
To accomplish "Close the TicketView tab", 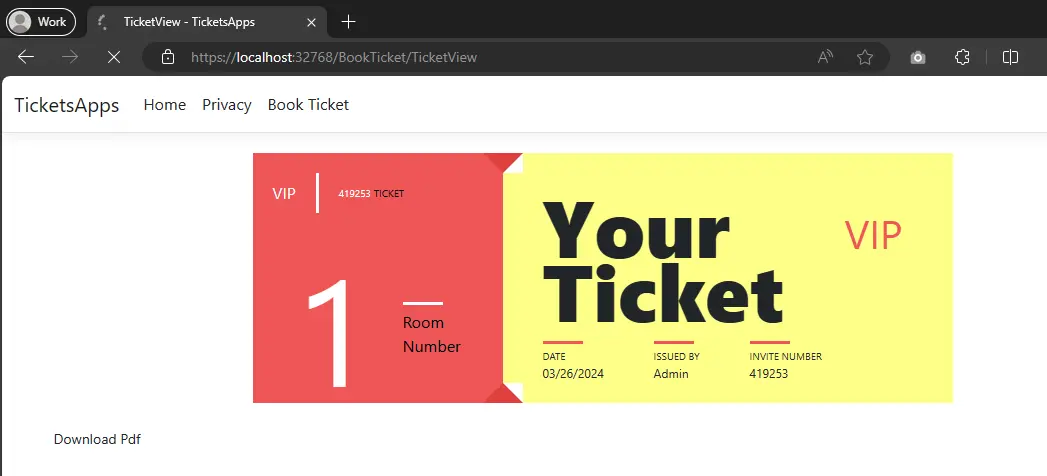I will pos(311,22).
